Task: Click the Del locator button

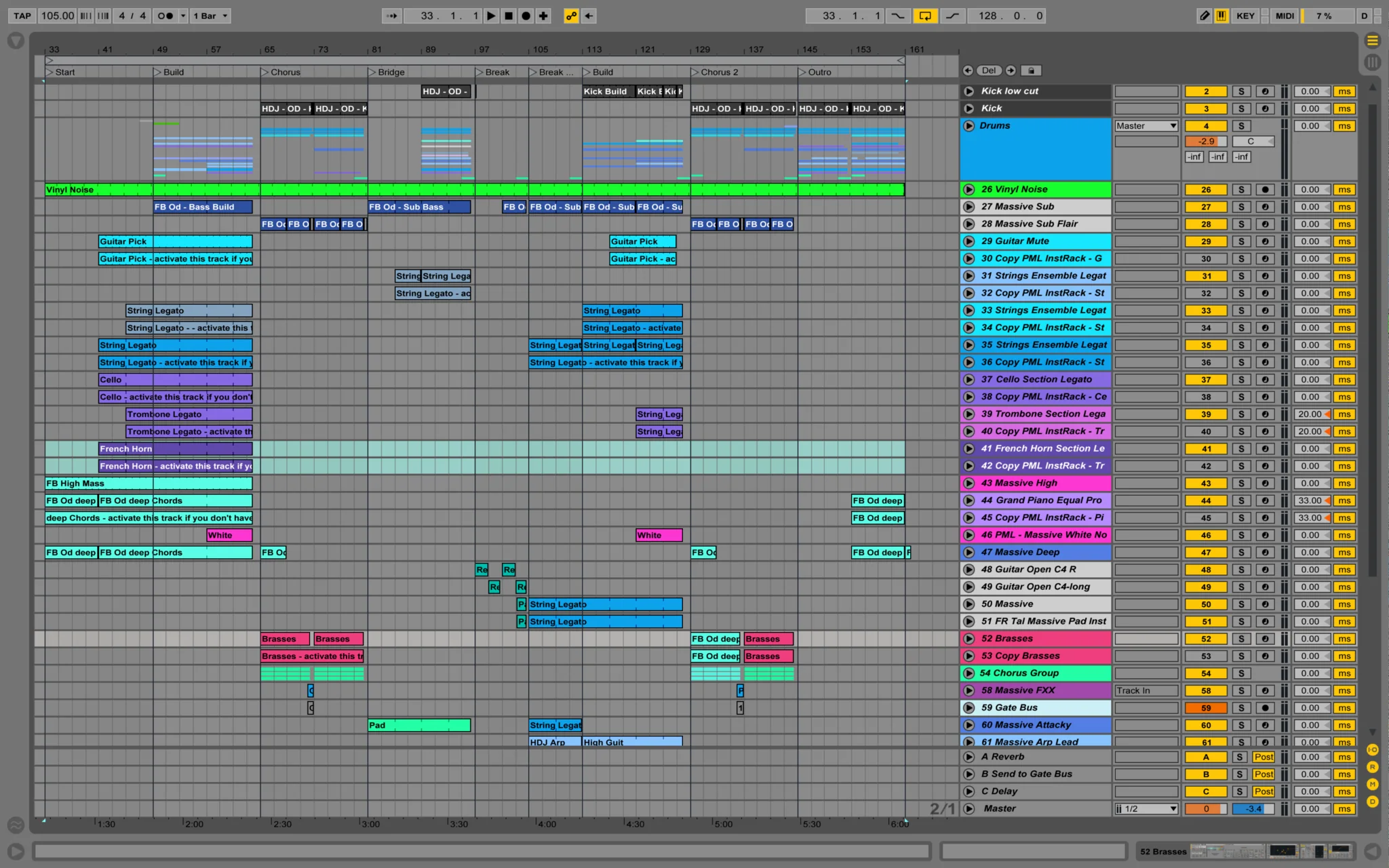Action: tap(989, 71)
